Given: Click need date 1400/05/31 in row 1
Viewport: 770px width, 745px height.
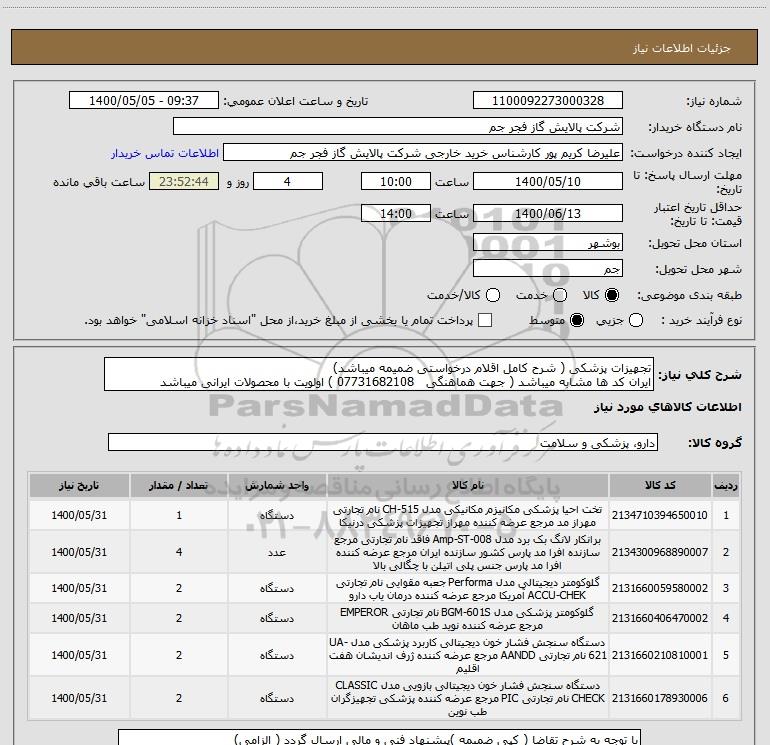Looking at the screenshot, I should point(79,515).
